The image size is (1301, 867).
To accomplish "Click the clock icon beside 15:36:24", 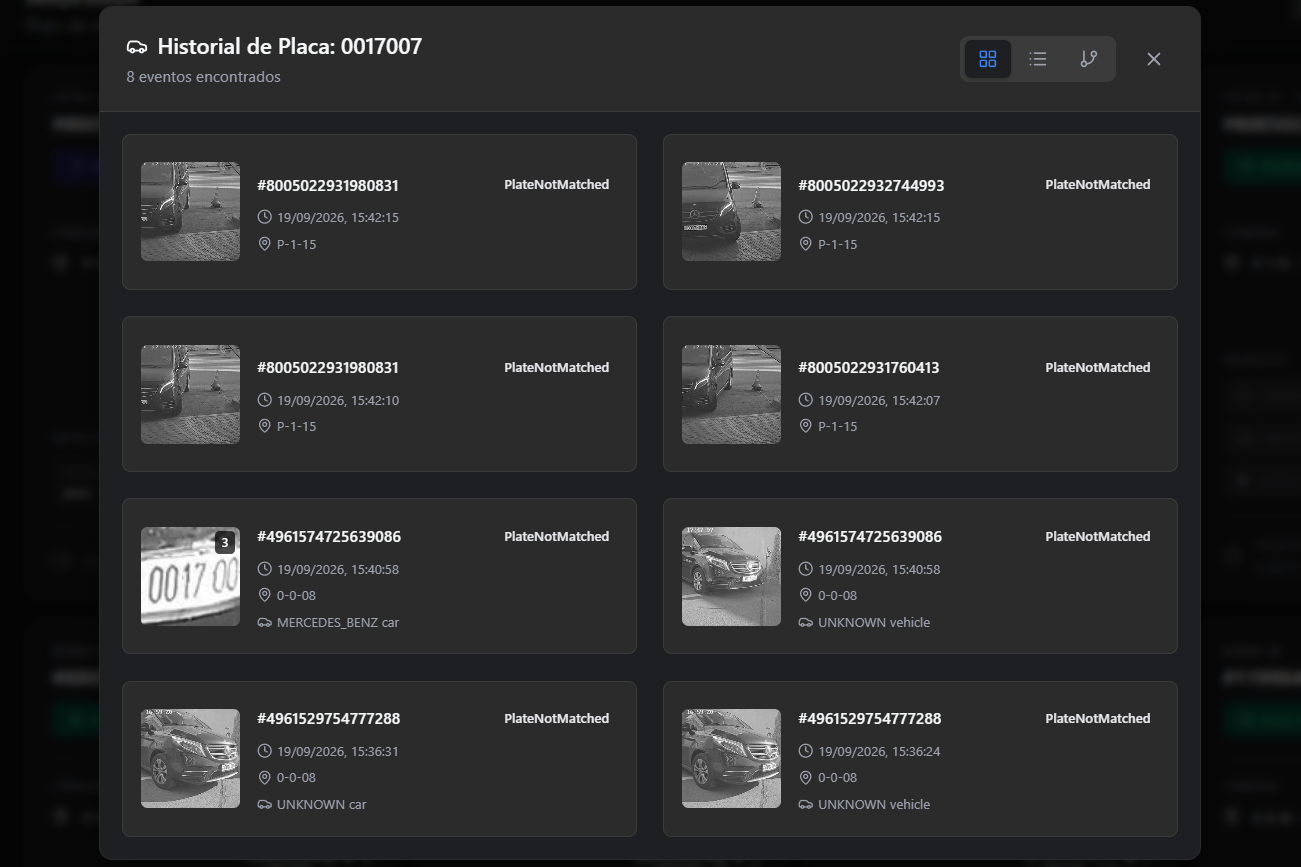I will [x=806, y=751].
